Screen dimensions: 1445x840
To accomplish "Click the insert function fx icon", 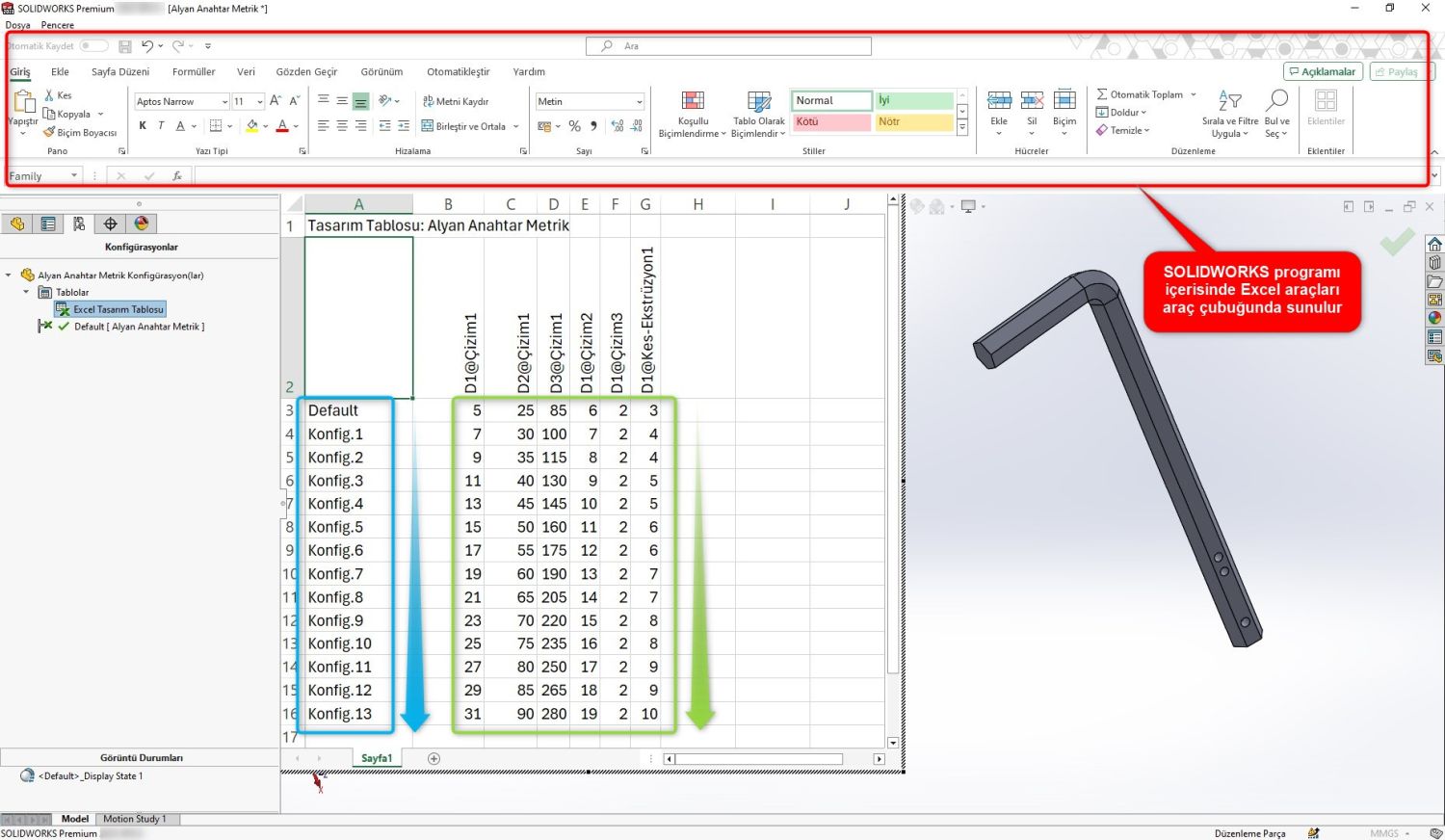I will [x=177, y=176].
